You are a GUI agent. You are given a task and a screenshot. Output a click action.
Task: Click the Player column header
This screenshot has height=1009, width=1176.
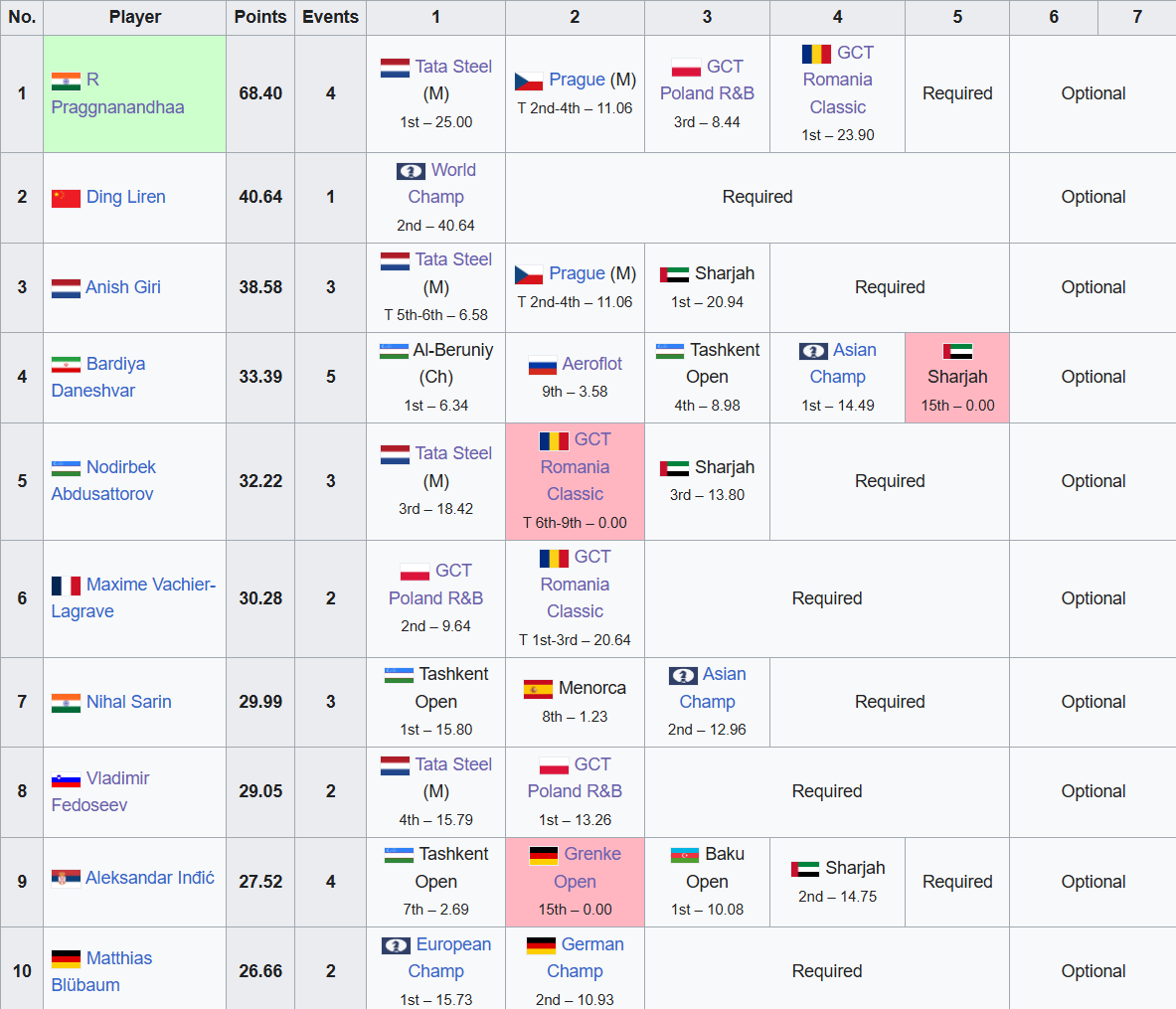click(134, 17)
